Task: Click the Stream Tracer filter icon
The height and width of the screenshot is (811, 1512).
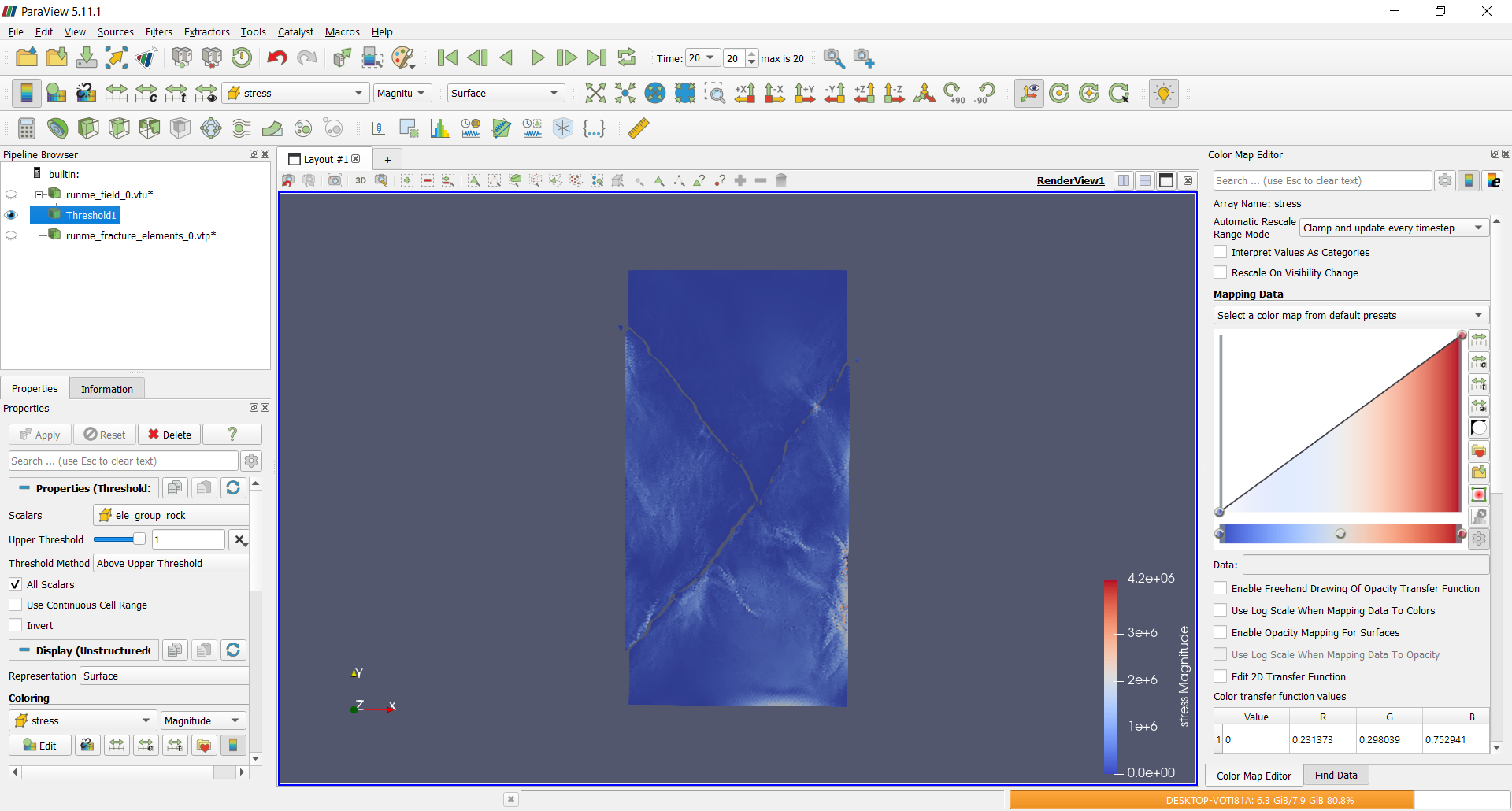Action: coord(242,128)
